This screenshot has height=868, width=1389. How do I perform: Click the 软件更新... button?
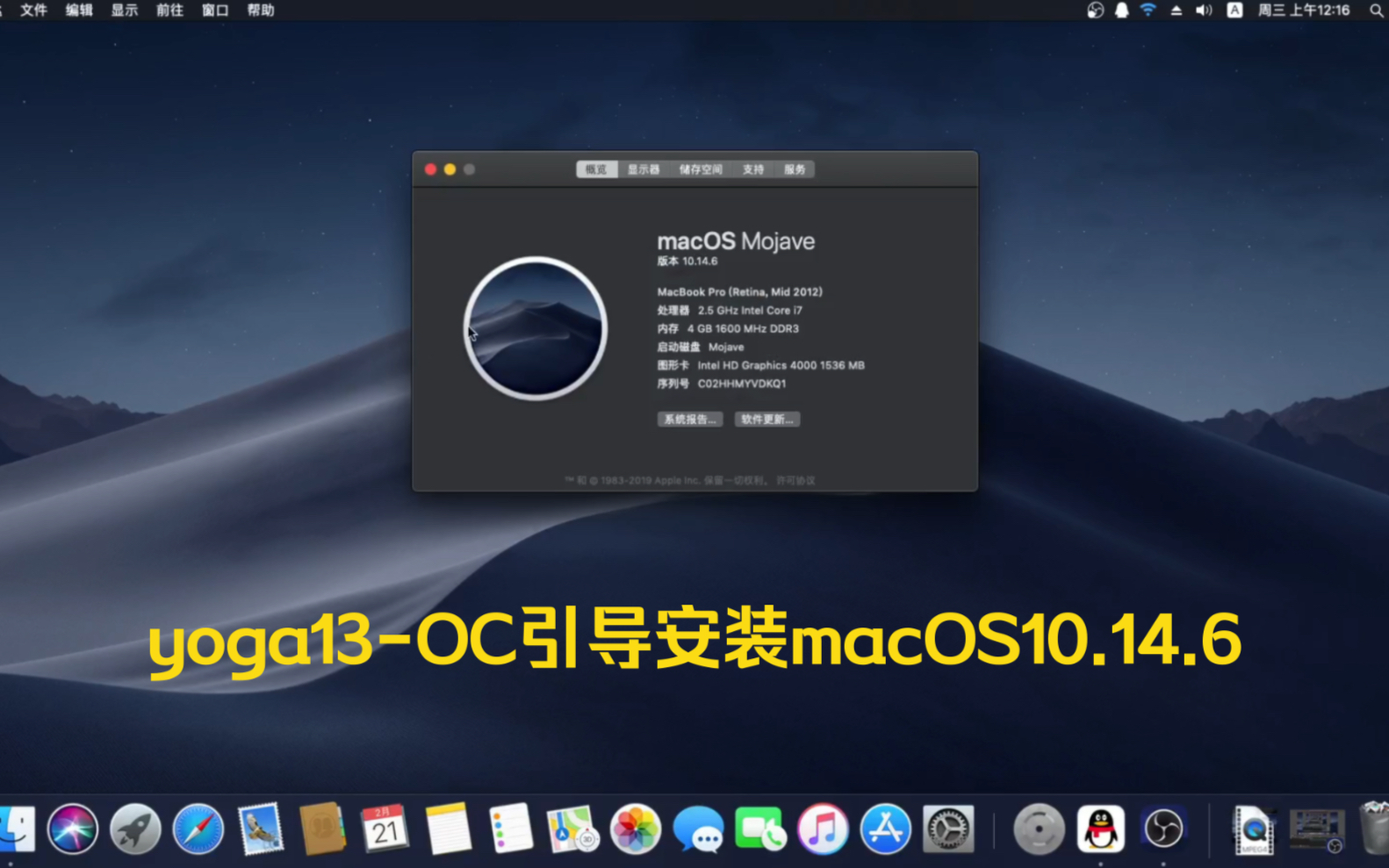[767, 420]
